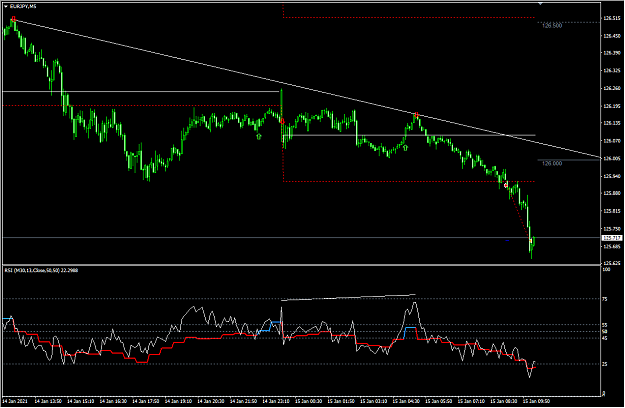Click the 126.500 round-level label
The image size is (625, 408).
[x=552, y=26]
